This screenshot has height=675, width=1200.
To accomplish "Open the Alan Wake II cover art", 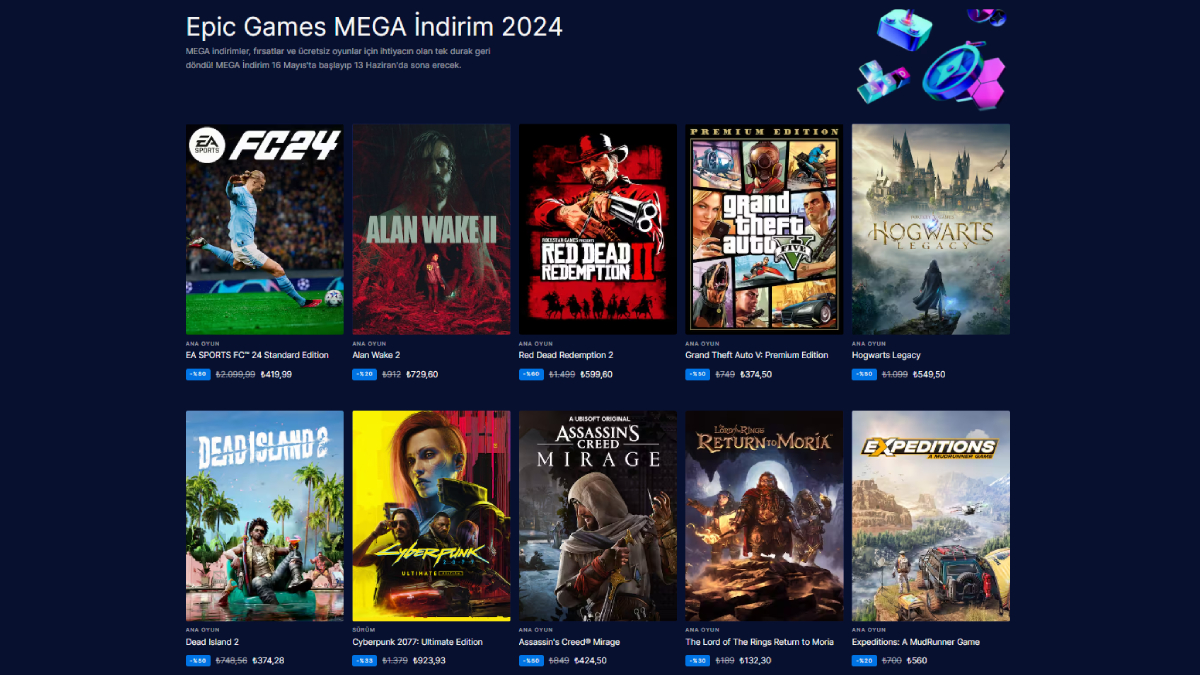I will point(431,229).
